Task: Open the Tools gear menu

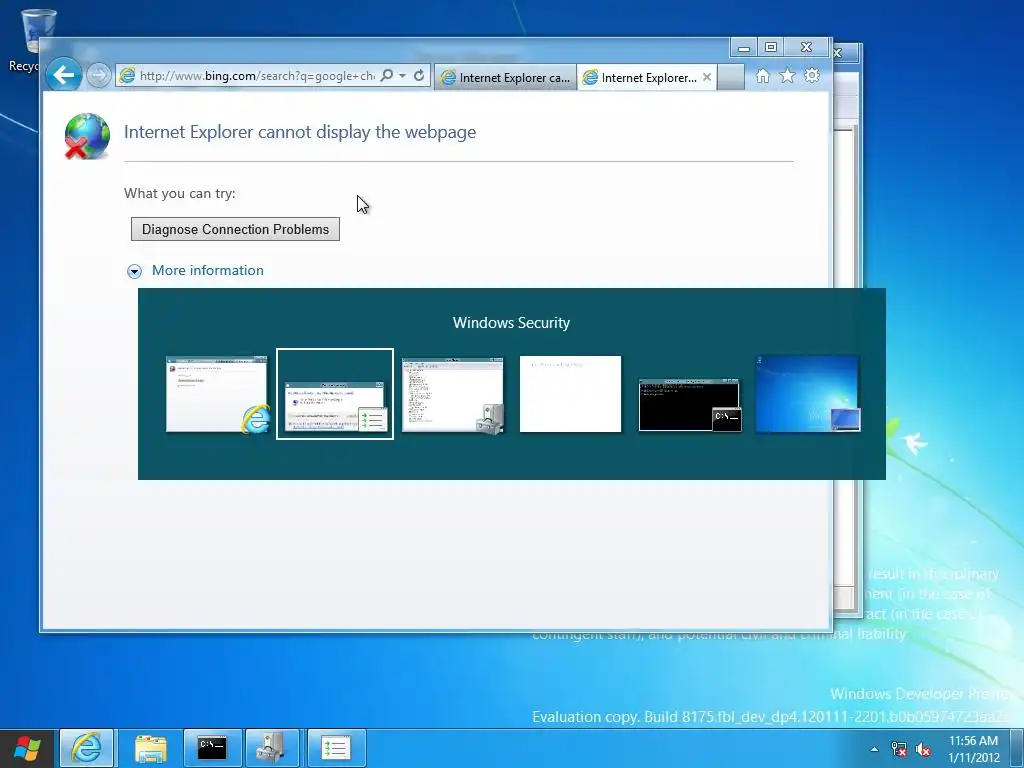Action: pos(812,76)
